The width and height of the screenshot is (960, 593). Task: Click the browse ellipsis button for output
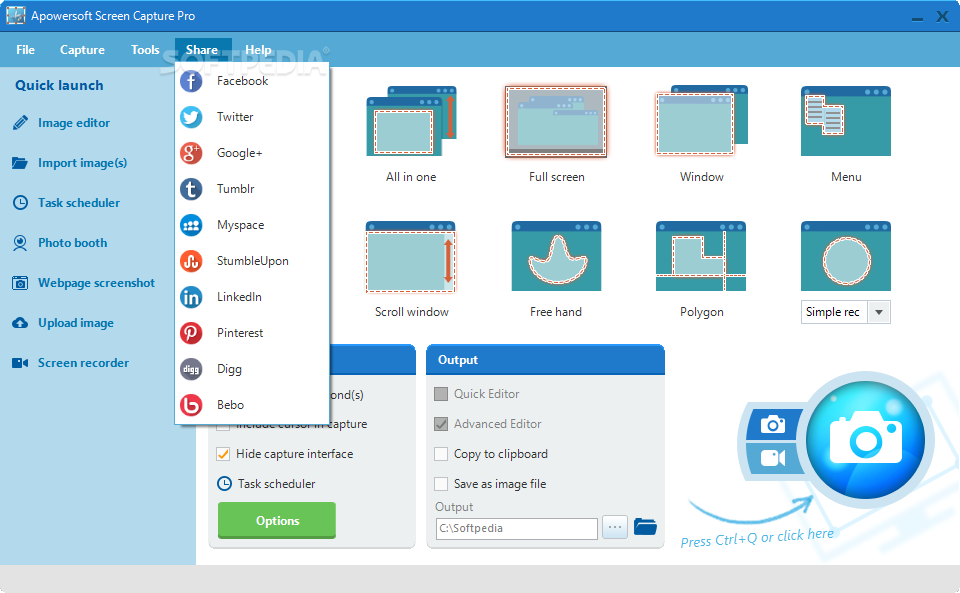pyautogui.click(x=615, y=527)
